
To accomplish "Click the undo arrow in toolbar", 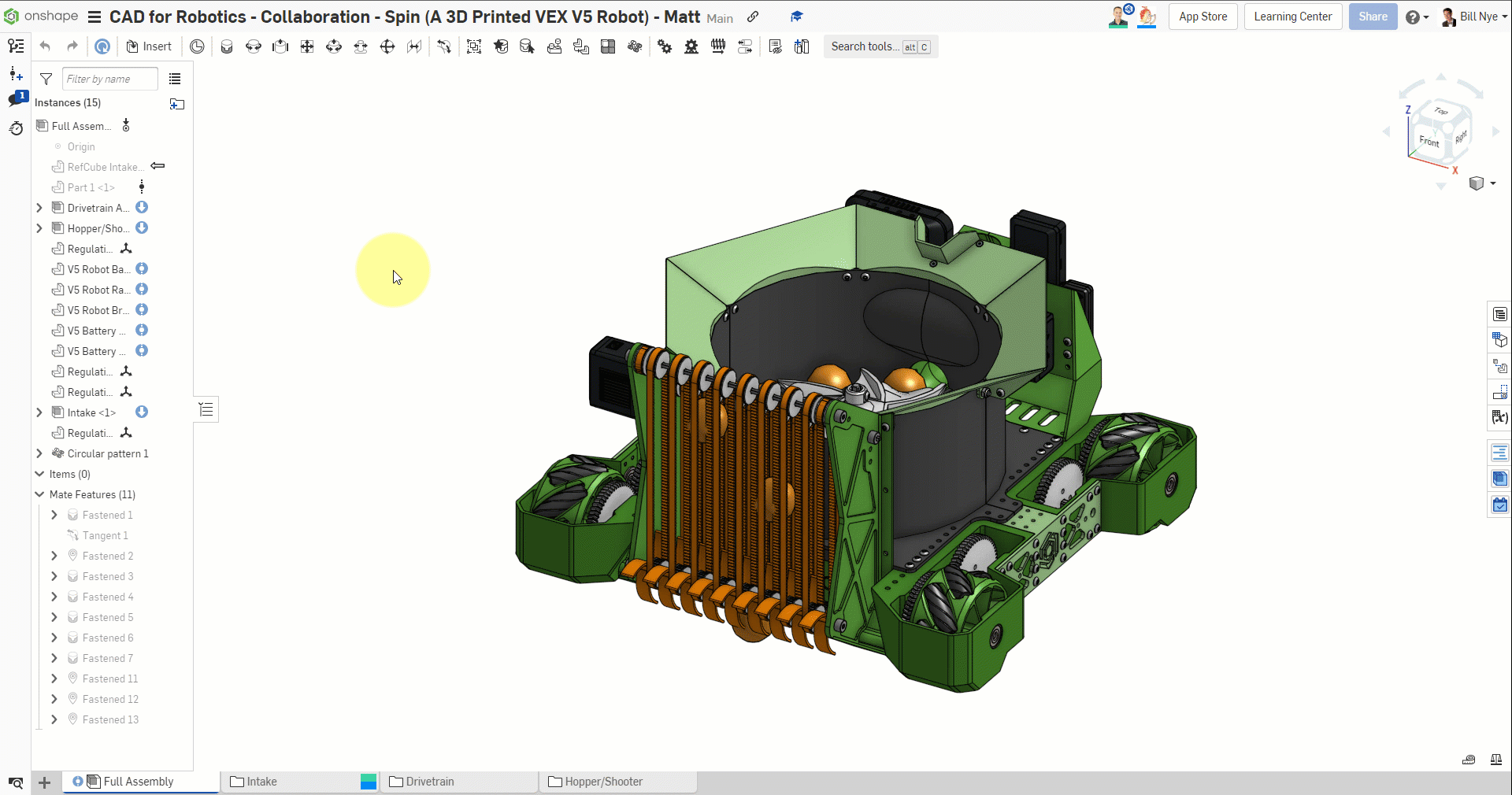I will [45, 46].
